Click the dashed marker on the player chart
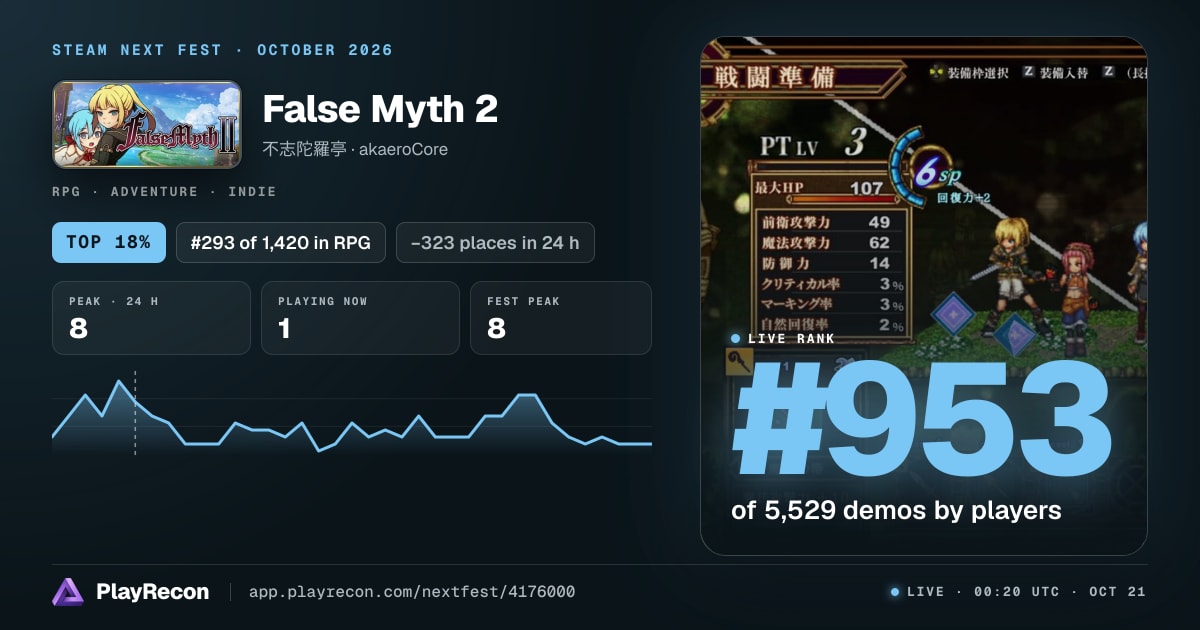Viewport: 1200px width, 630px height. (135, 413)
